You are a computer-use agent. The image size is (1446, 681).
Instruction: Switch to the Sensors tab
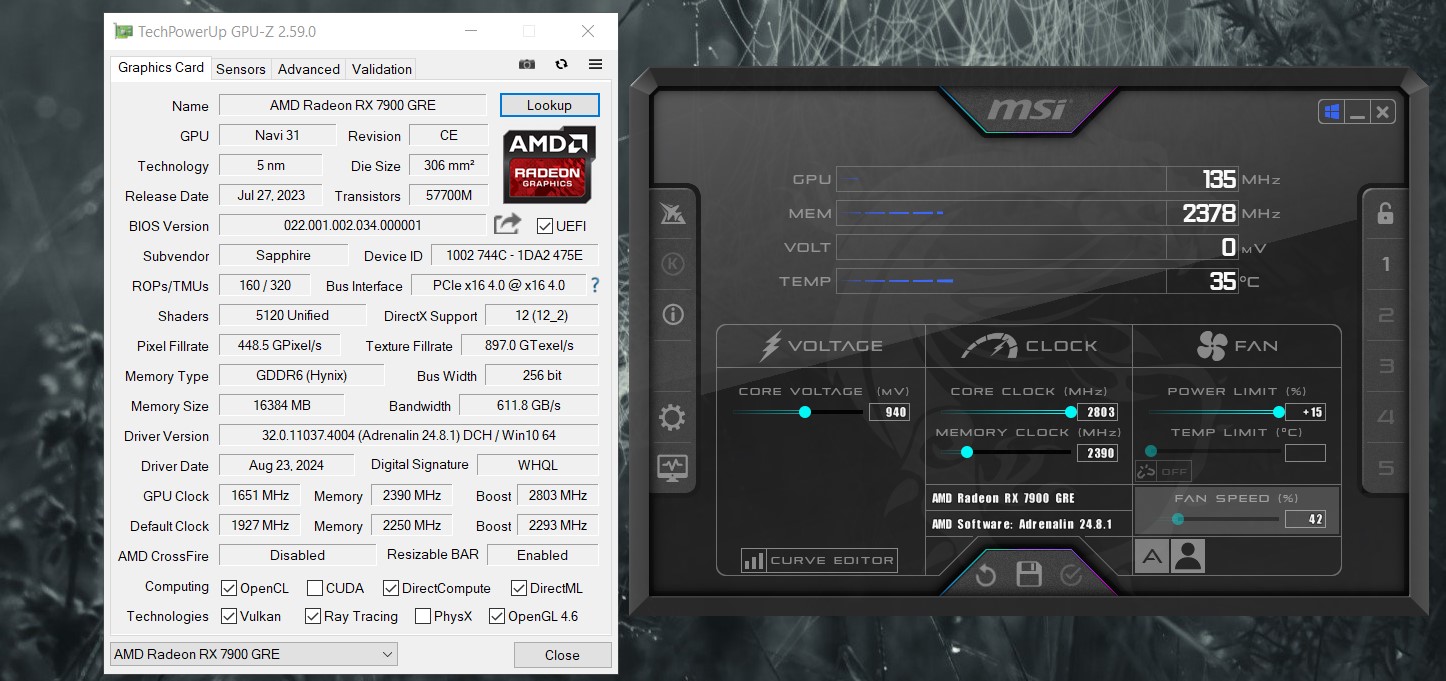tap(241, 69)
